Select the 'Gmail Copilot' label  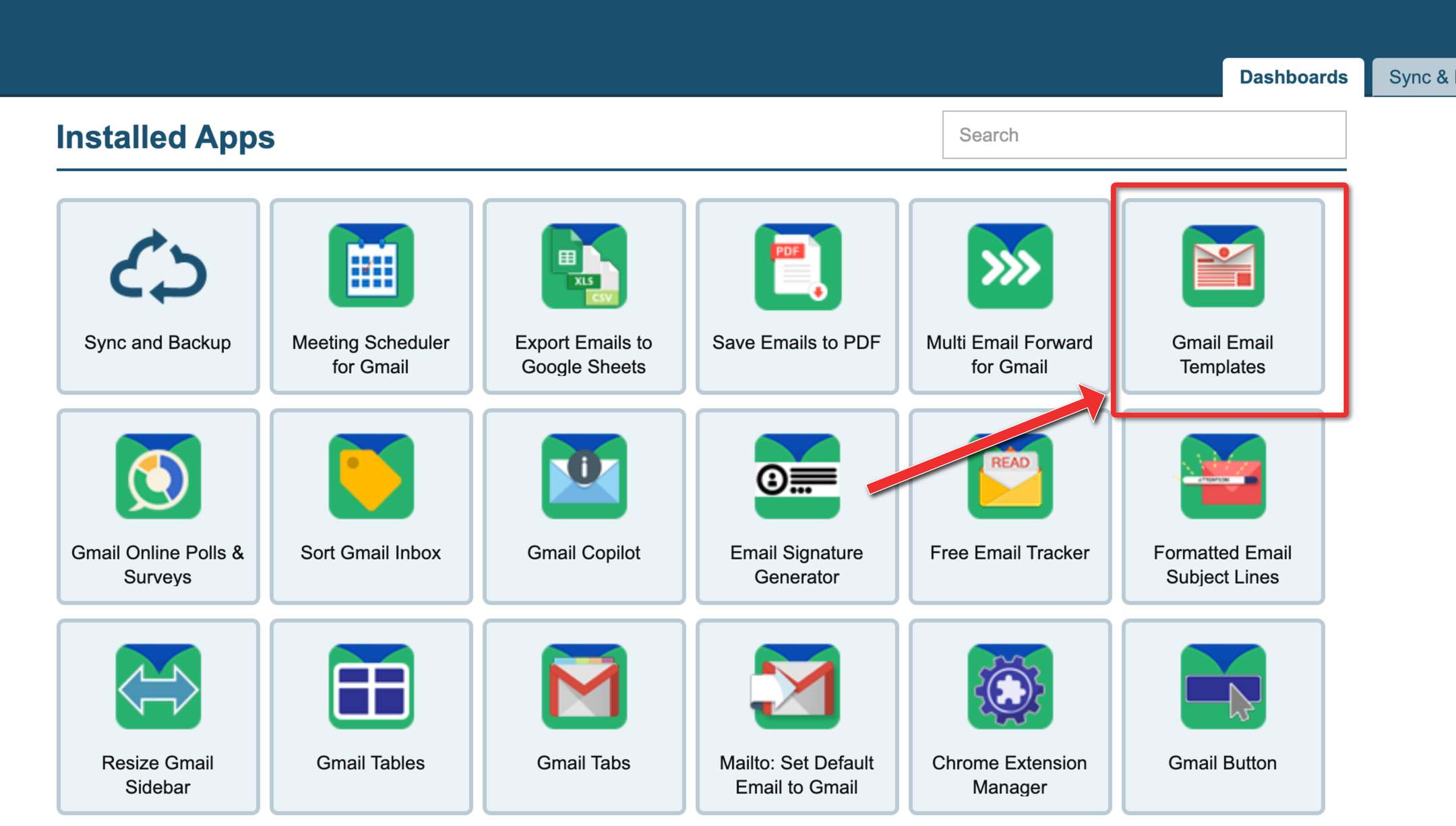584,552
